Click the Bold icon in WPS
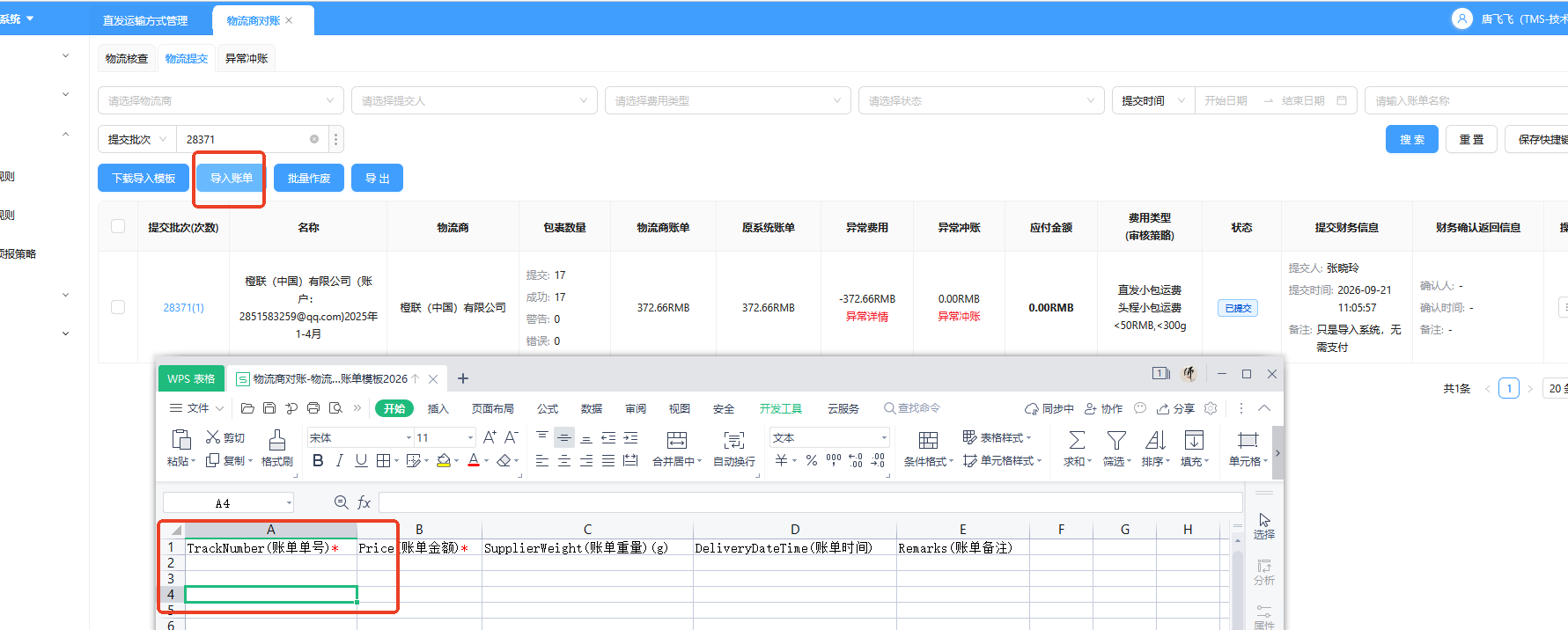Image resolution: width=1568 pixels, height=630 pixels. [318, 460]
